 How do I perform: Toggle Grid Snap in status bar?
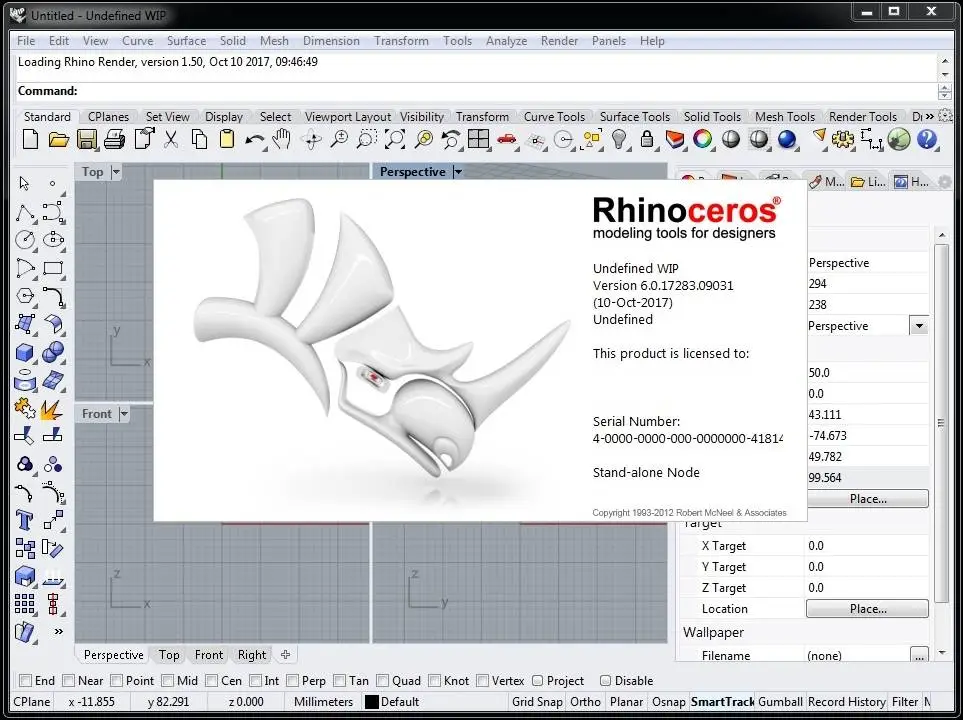[537, 702]
